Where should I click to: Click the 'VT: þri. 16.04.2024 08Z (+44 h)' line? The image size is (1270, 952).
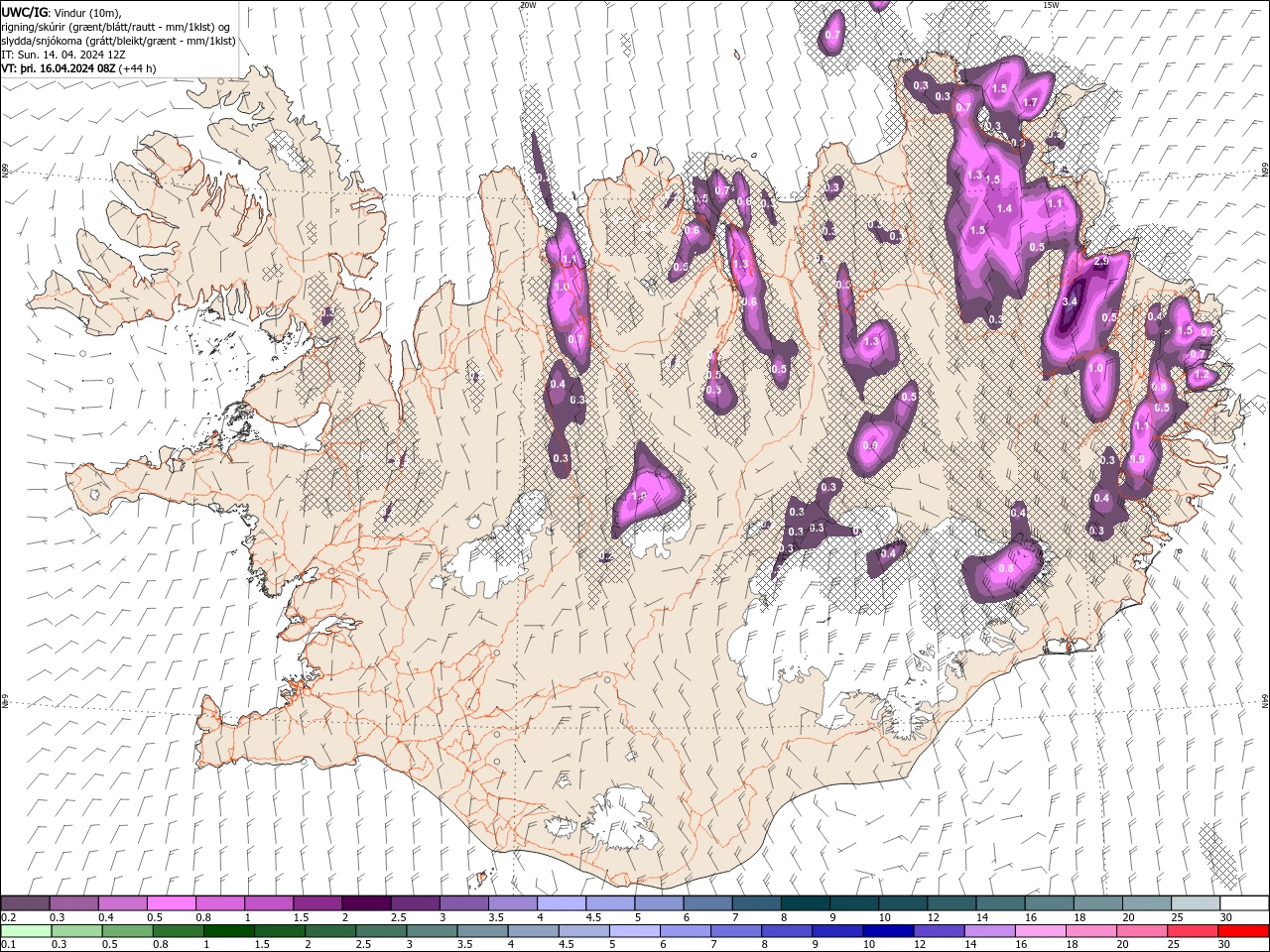pyautogui.click(x=78, y=68)
